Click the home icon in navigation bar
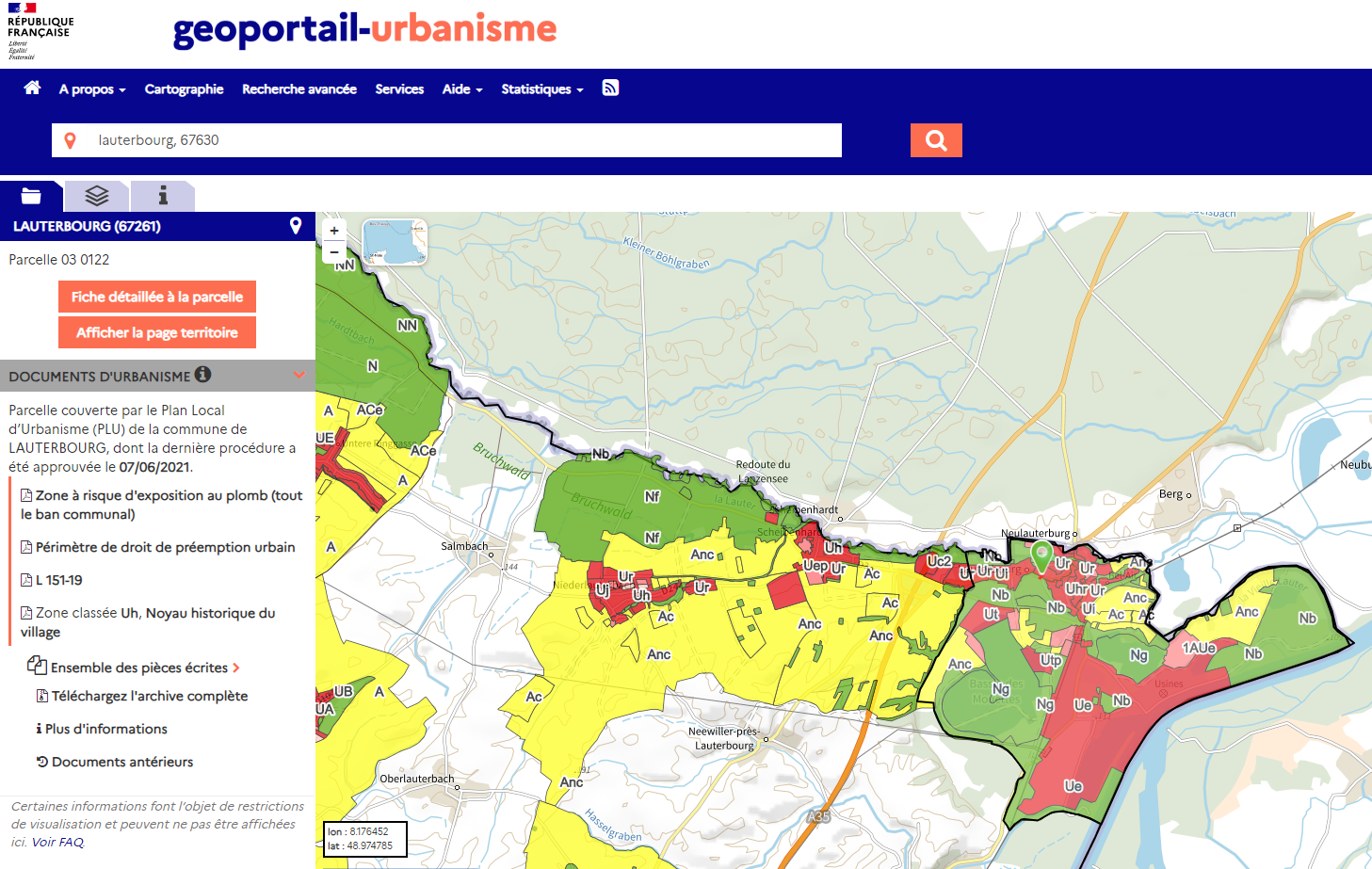 (32, 89)
